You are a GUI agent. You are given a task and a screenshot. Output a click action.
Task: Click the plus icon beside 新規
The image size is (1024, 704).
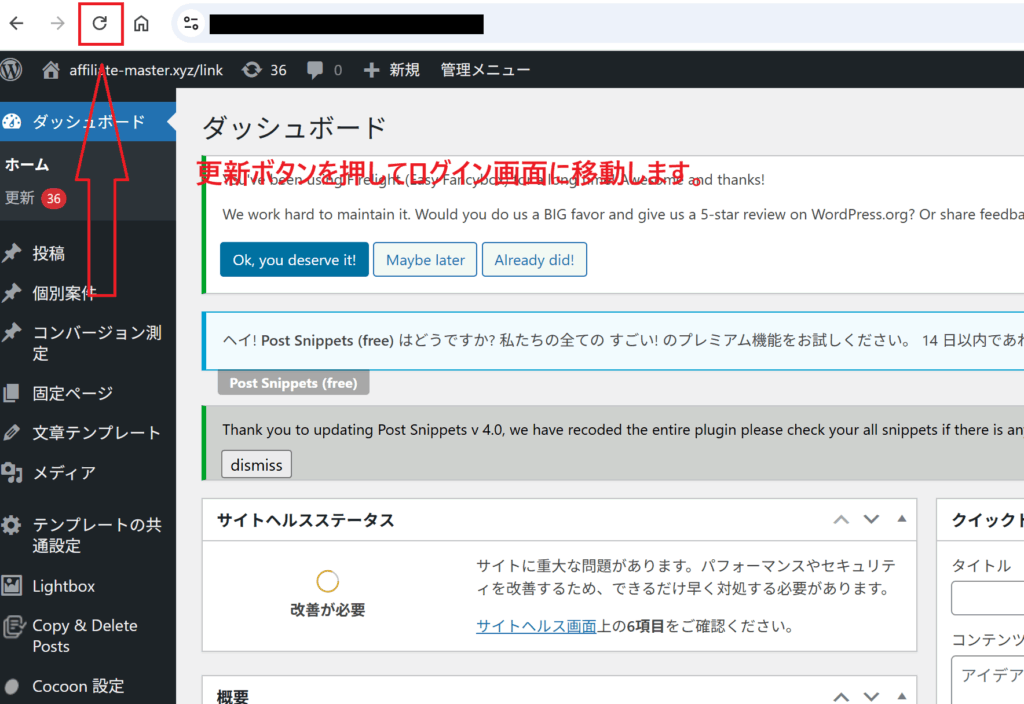tap(372, 70)
